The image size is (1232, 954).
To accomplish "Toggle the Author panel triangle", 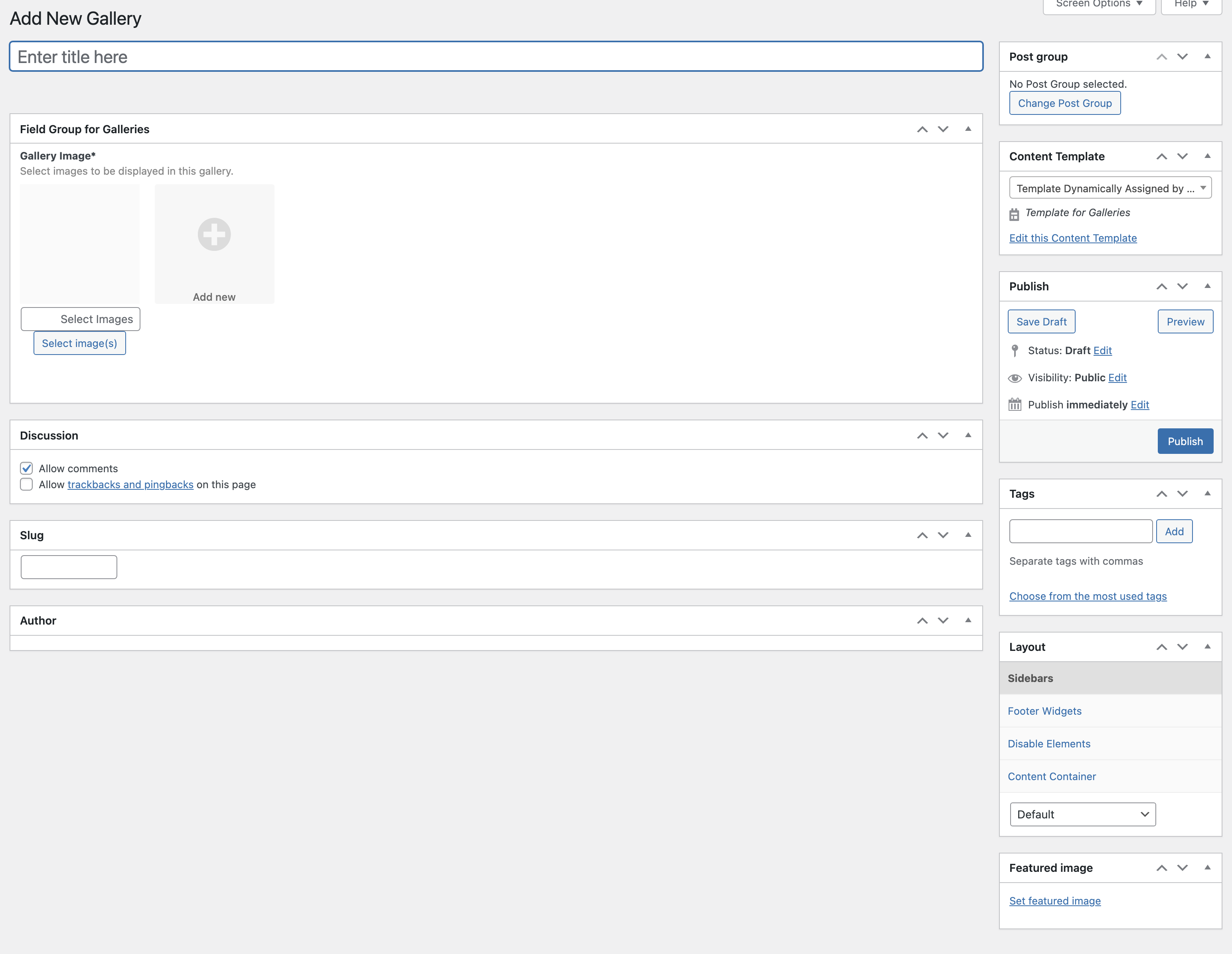I will click(x=968, y=620).
